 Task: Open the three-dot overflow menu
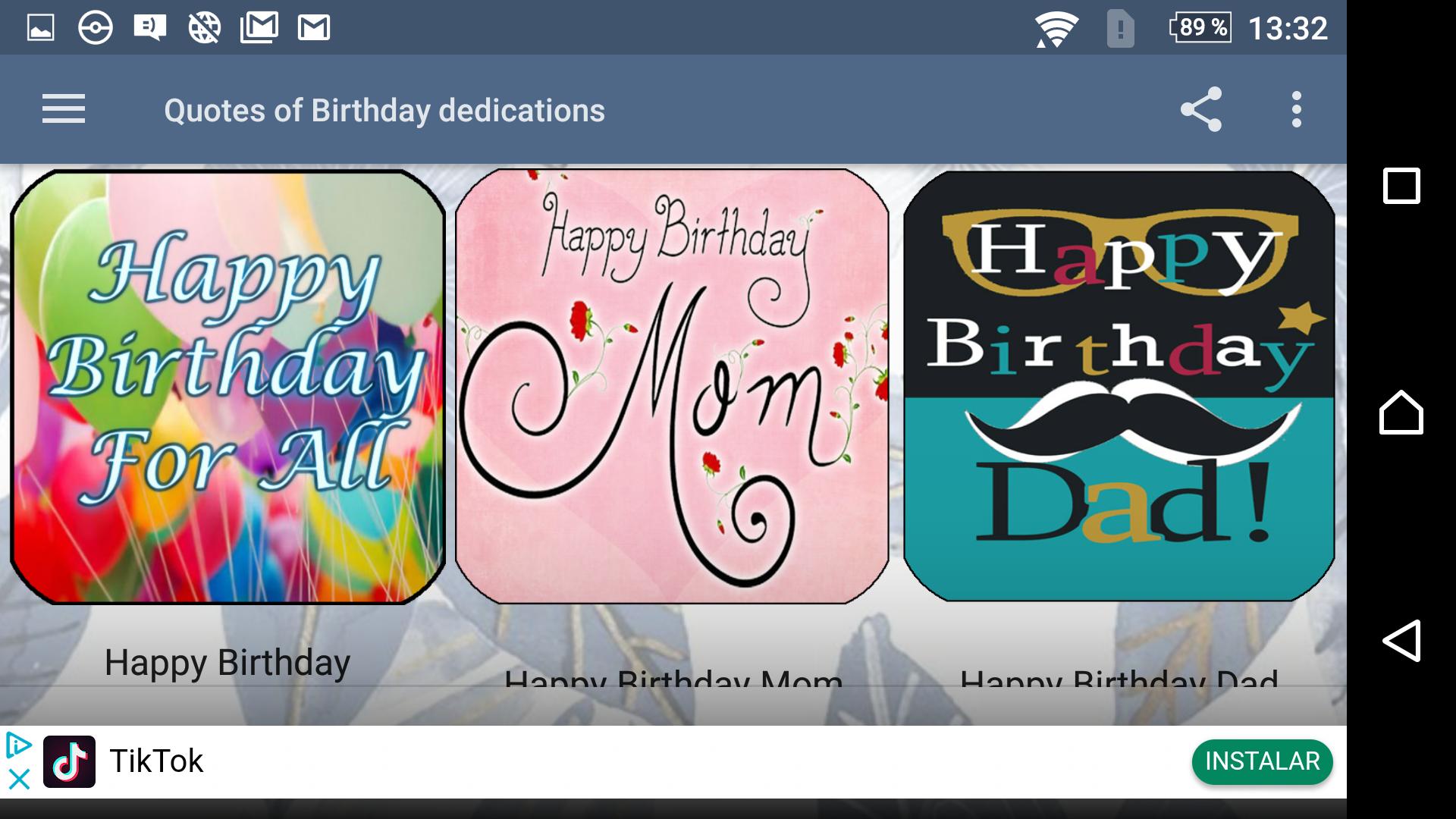1297,109
